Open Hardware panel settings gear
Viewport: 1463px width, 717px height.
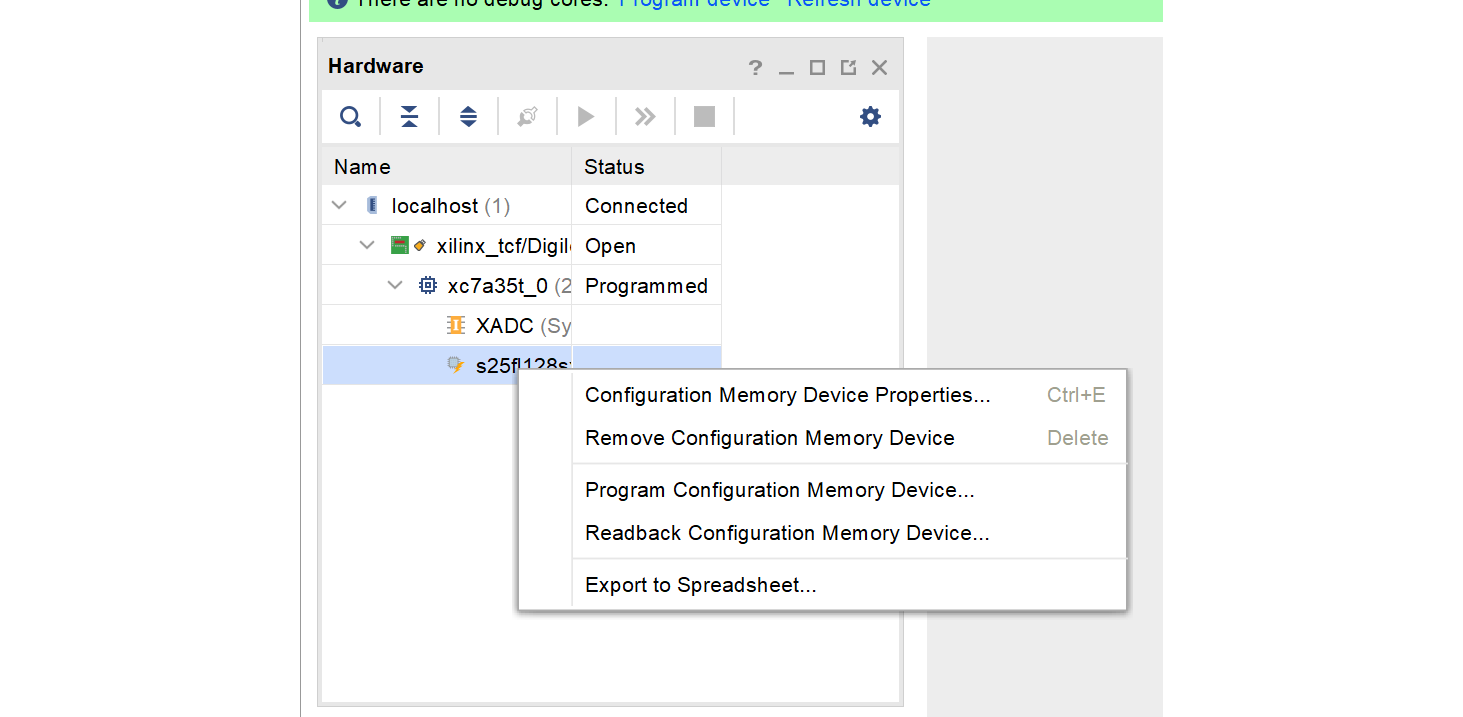tap(870, 117)
